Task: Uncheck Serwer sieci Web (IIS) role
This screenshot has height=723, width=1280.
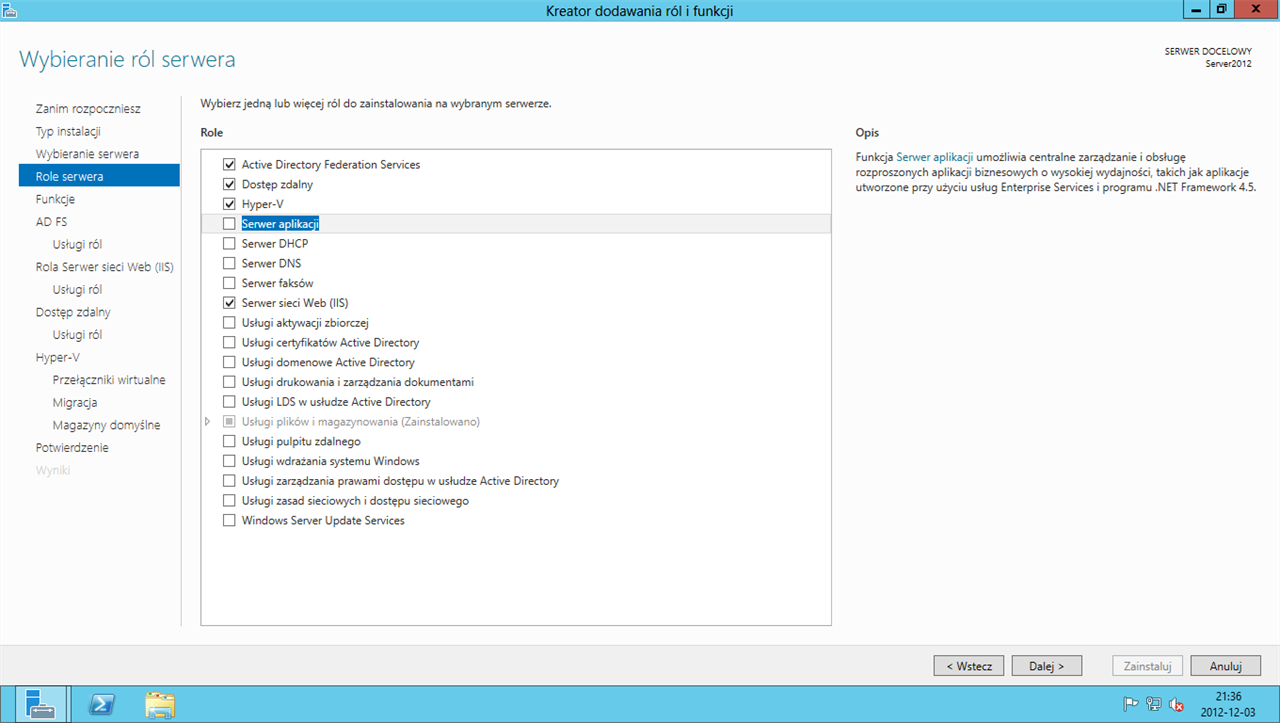Action: tap(229, 303)
